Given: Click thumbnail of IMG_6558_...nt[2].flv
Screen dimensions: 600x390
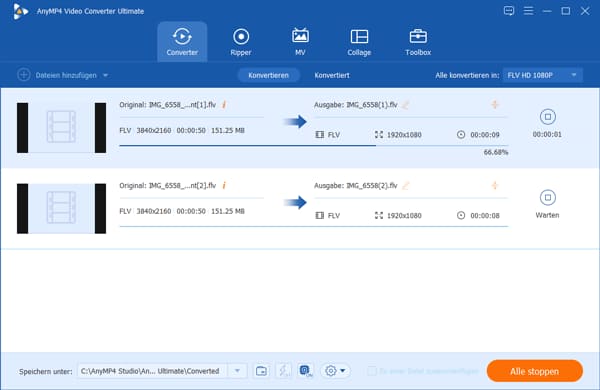Looking at the screenshot, I should coord(62,209).
